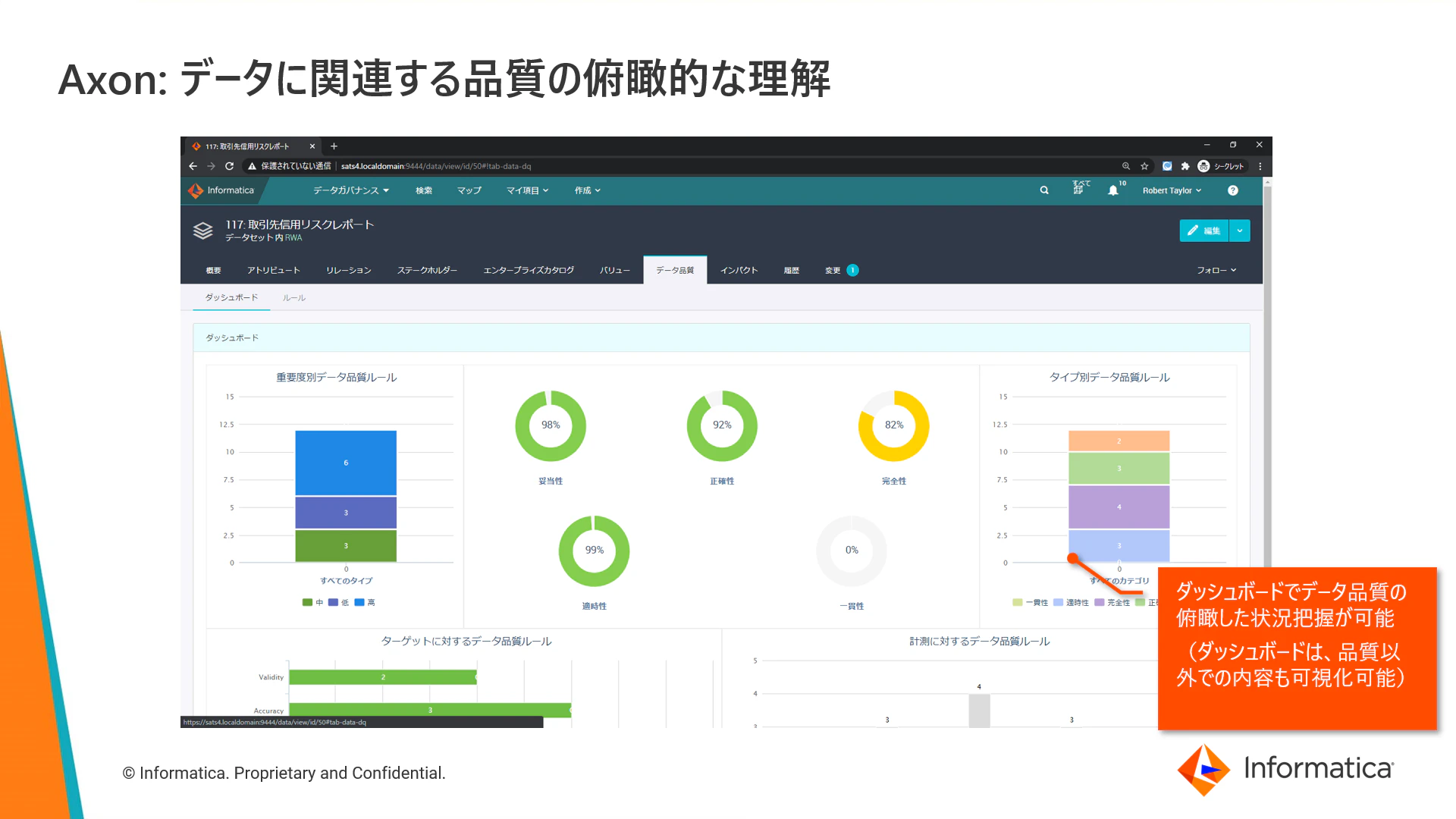The image size is (1456, 819).
Task: Open the マップ menu item
Action: (x=469, y=190)
